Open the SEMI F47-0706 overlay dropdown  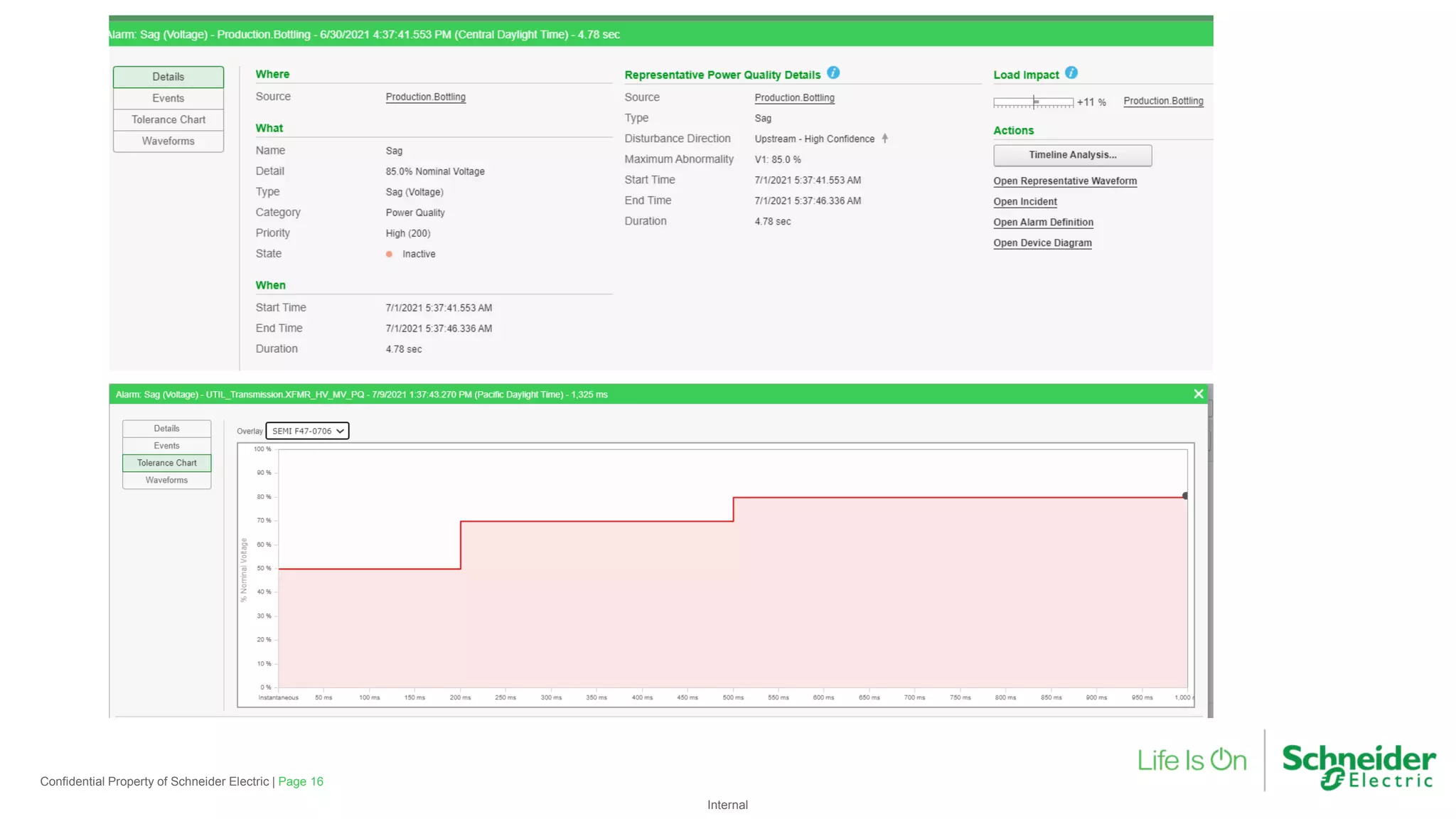click(308, 431)
